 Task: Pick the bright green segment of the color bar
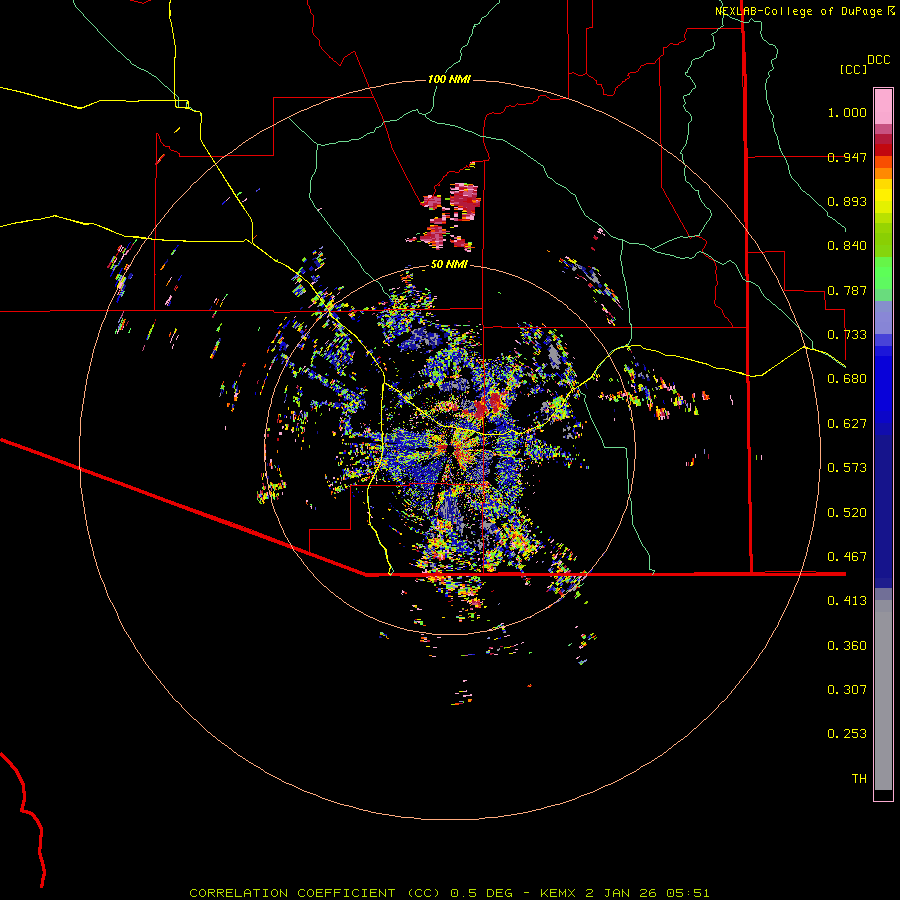pos(883,273)
